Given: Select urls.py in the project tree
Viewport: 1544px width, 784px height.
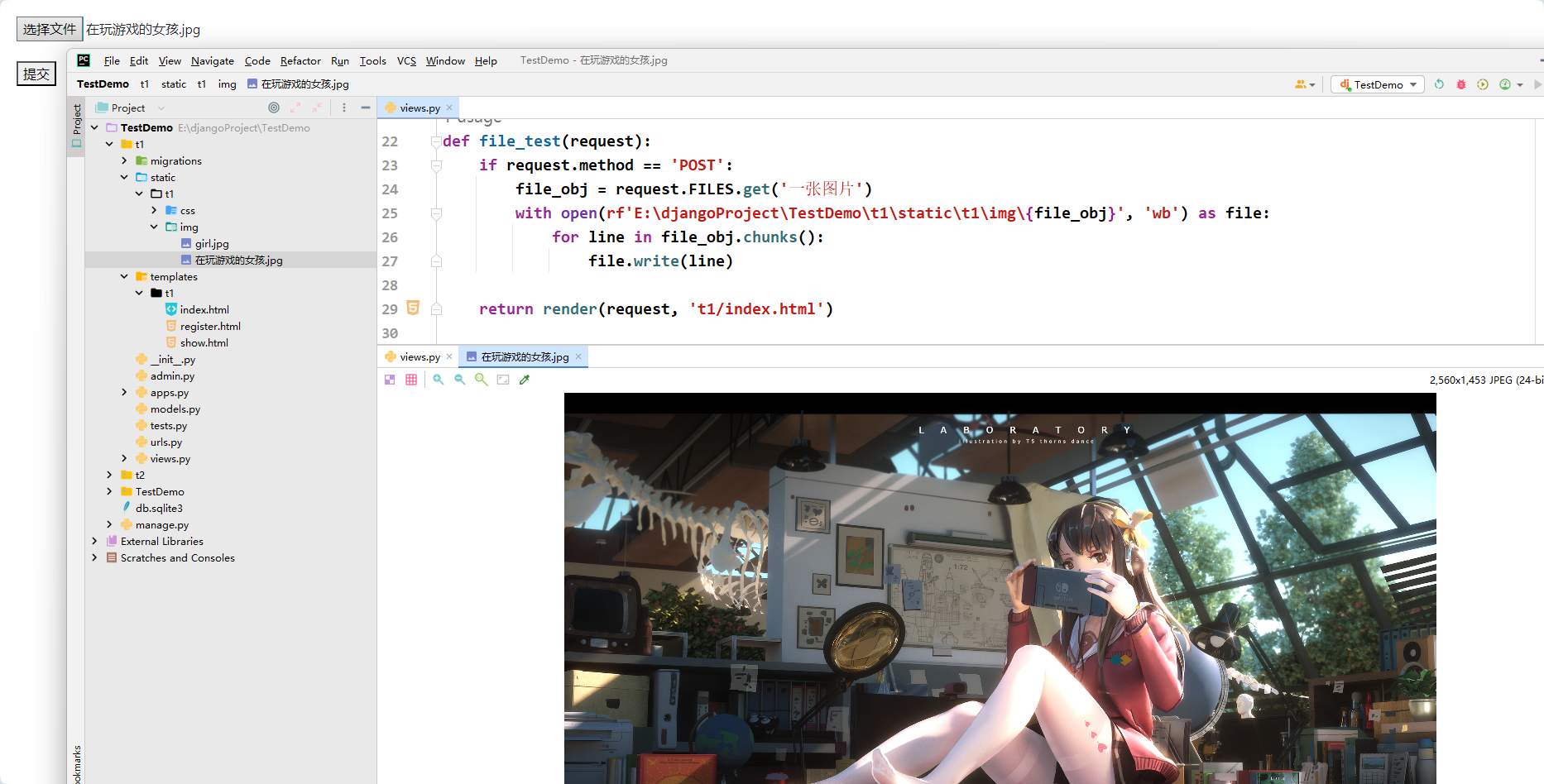Looking at the screenshot, I should [x=166, y=442].
